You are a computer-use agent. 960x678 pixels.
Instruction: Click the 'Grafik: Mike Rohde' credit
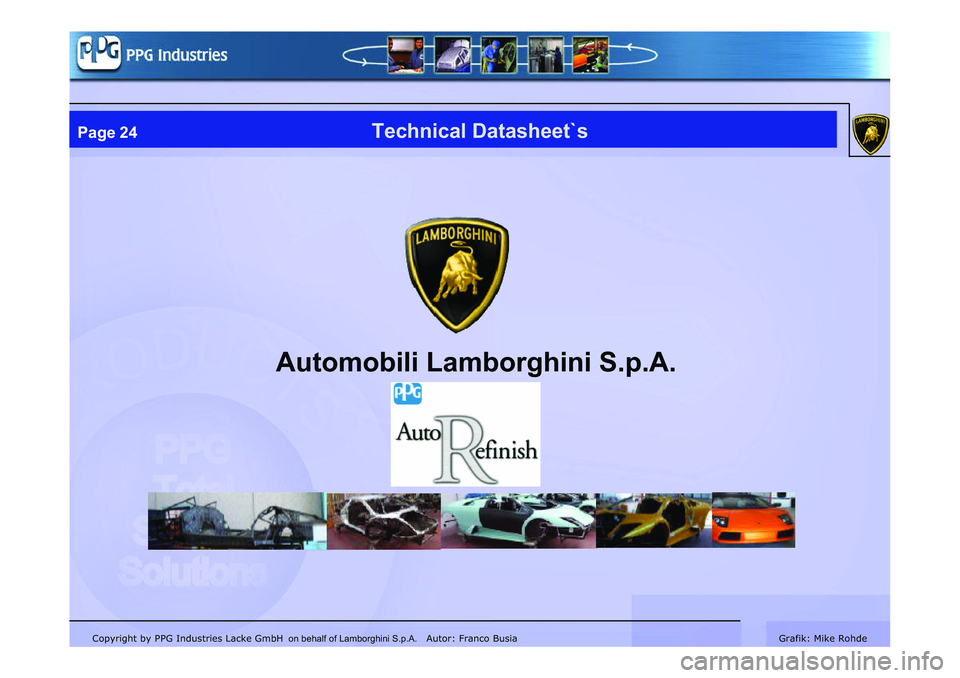coord(822,638)
